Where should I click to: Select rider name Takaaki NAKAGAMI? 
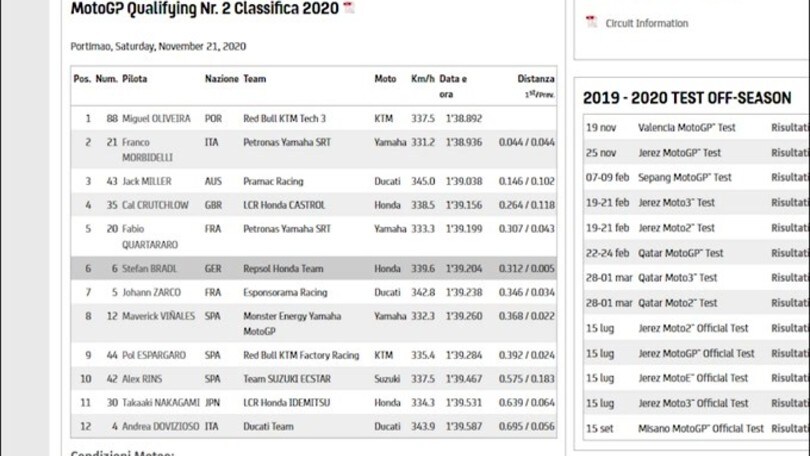161,403
